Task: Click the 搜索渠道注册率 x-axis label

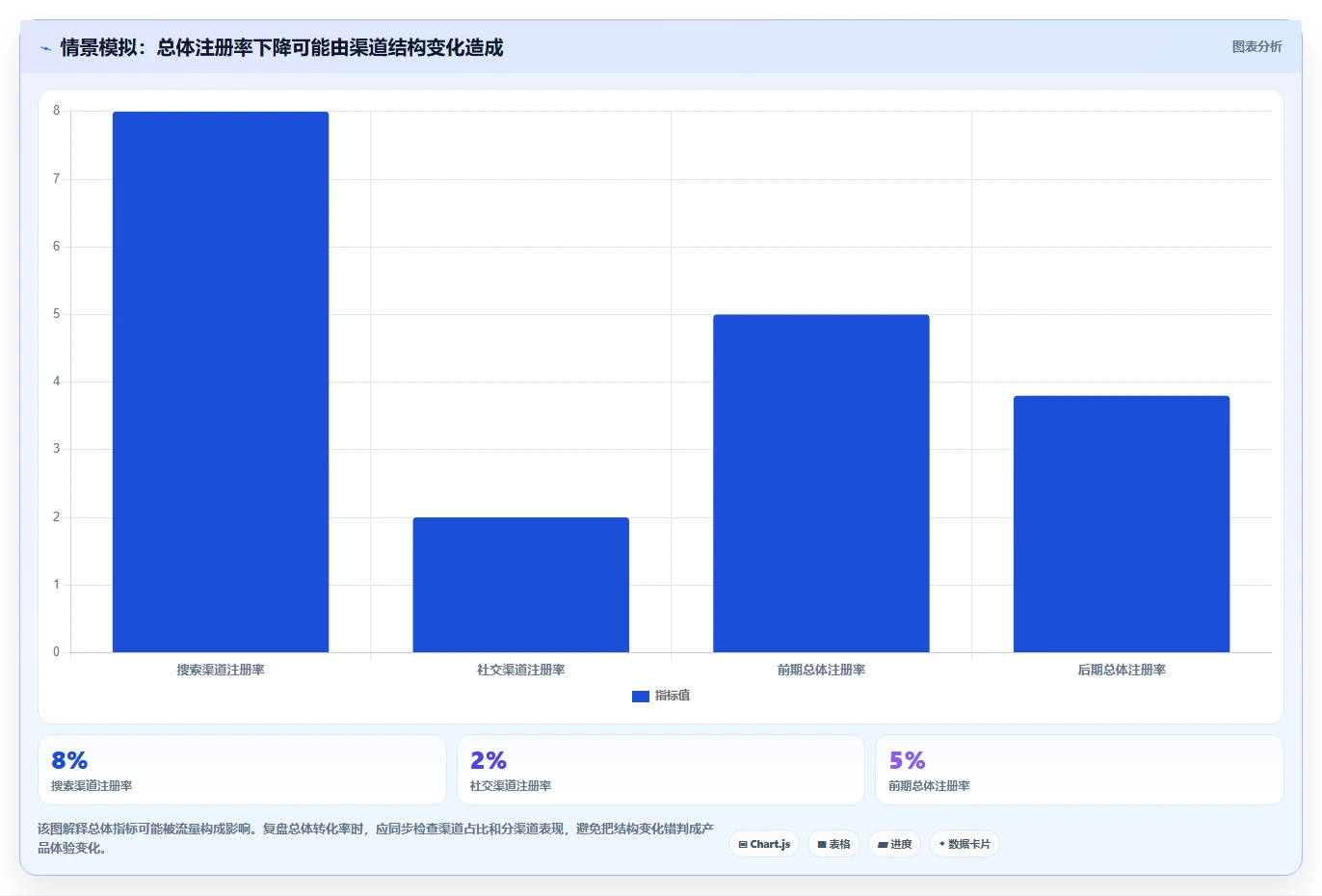Action: coord(221,670)
